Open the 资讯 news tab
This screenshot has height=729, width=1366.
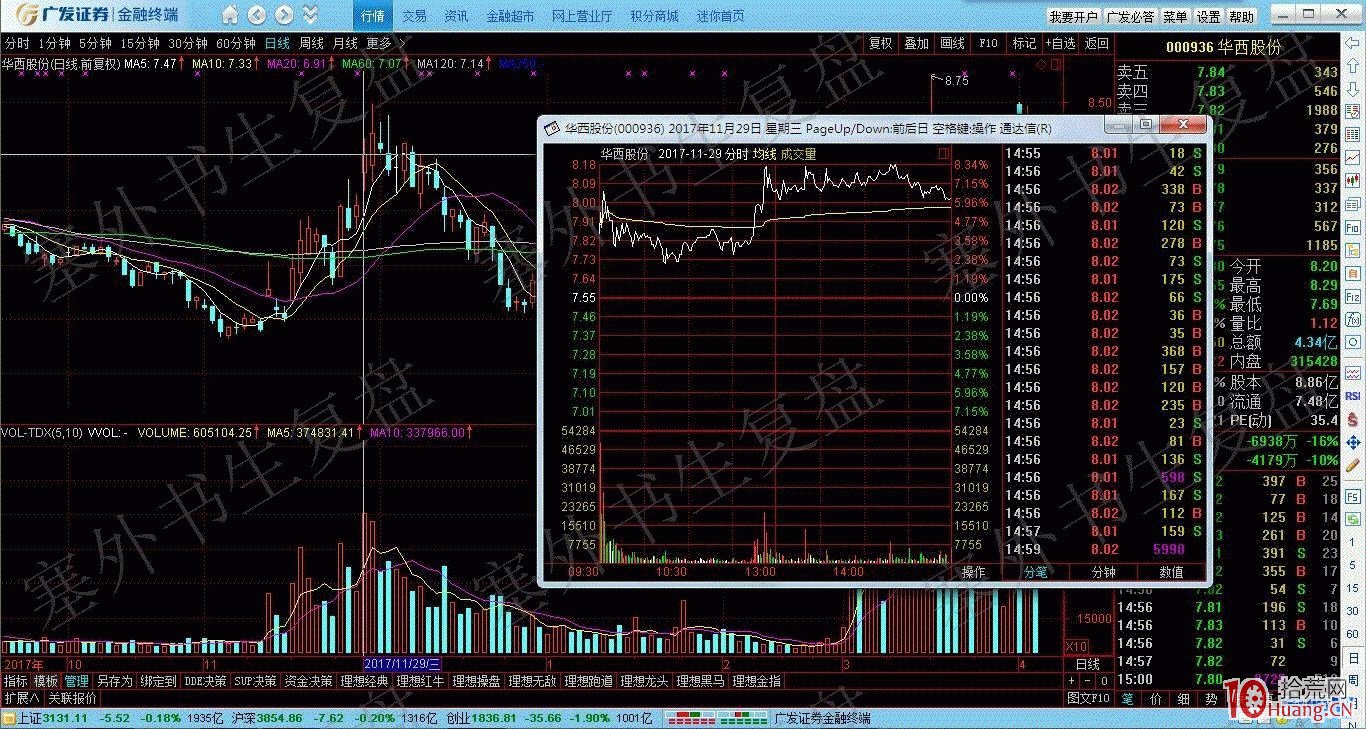pos(456,16)
